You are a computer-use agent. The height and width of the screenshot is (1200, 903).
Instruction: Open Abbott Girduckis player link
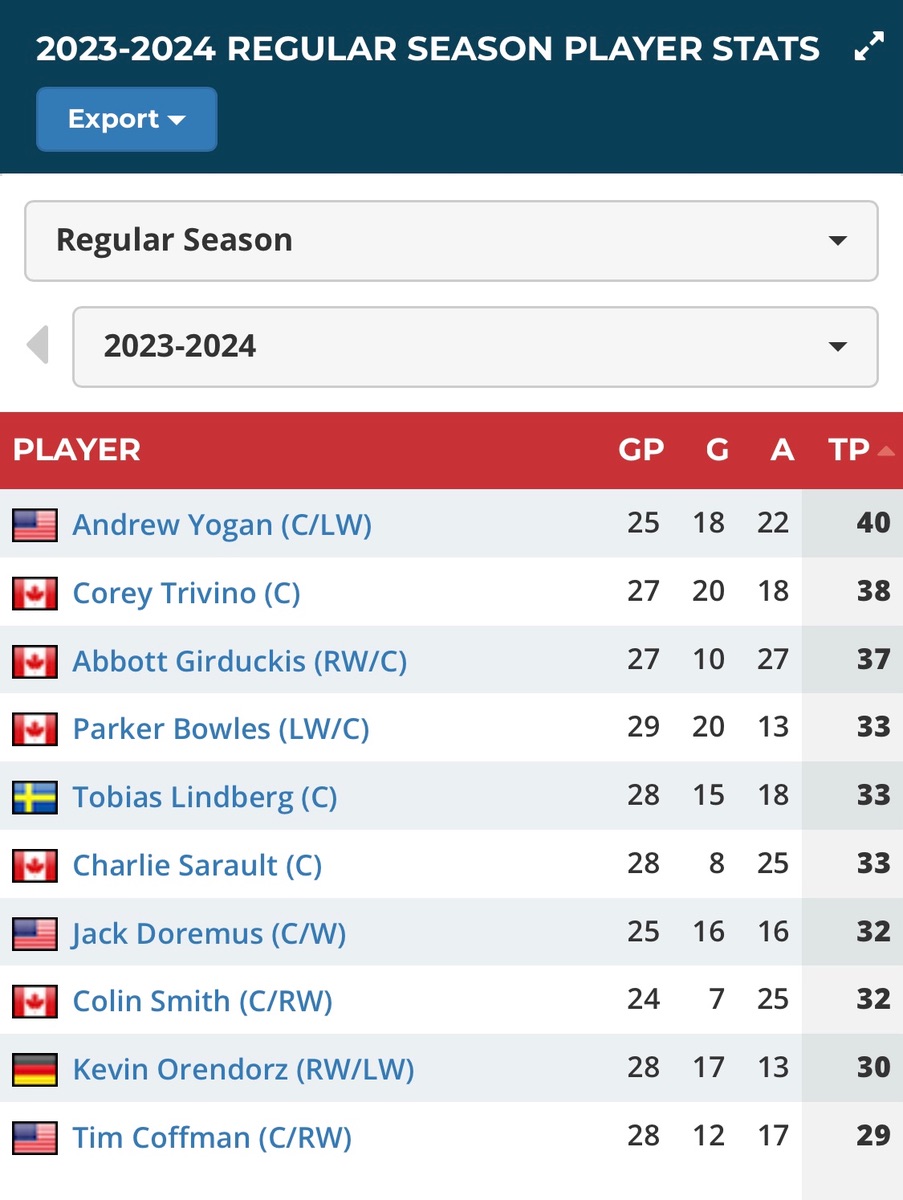click(240, 661)
